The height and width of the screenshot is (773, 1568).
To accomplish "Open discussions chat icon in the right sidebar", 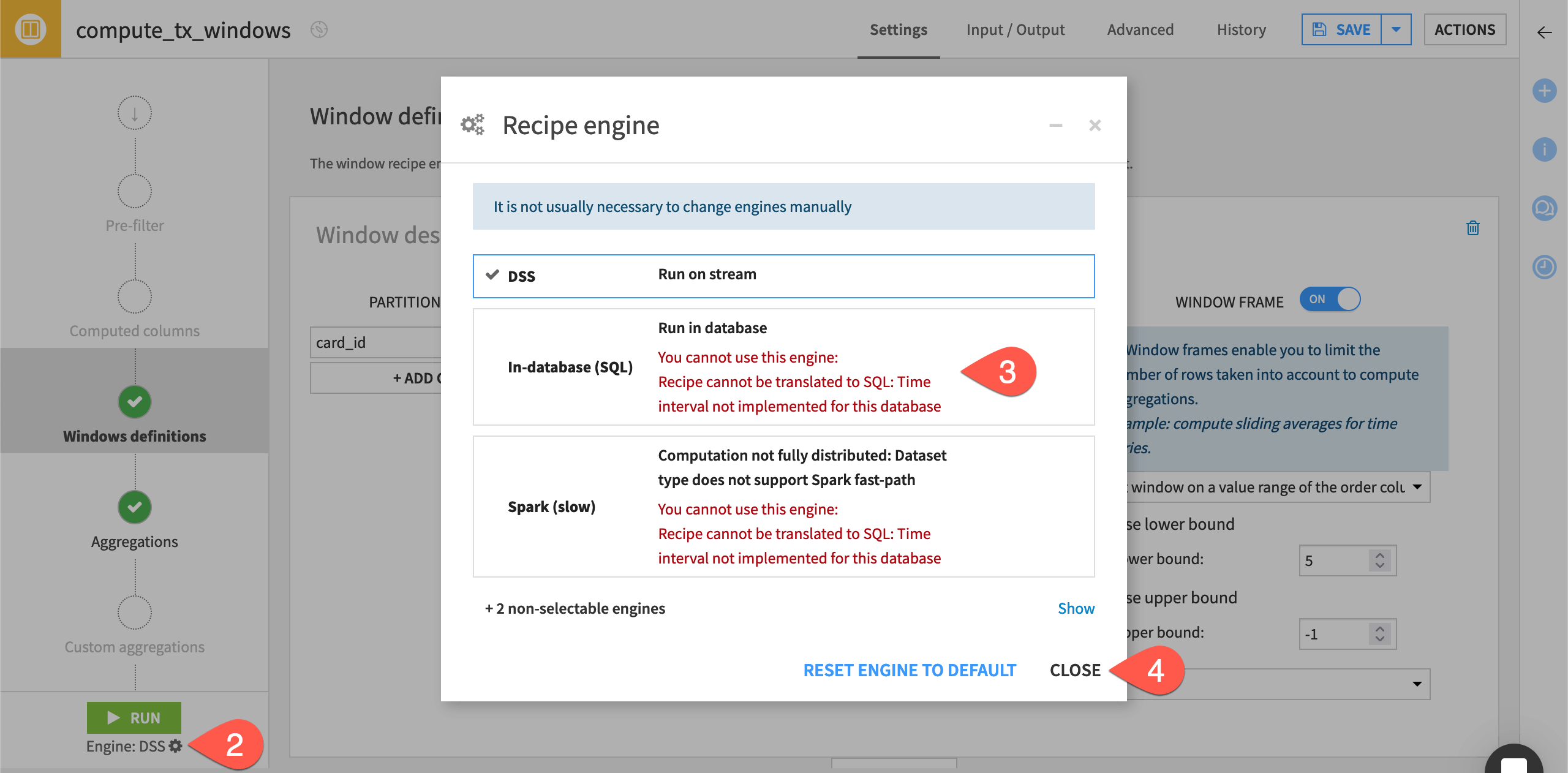I will point(1544,208).
